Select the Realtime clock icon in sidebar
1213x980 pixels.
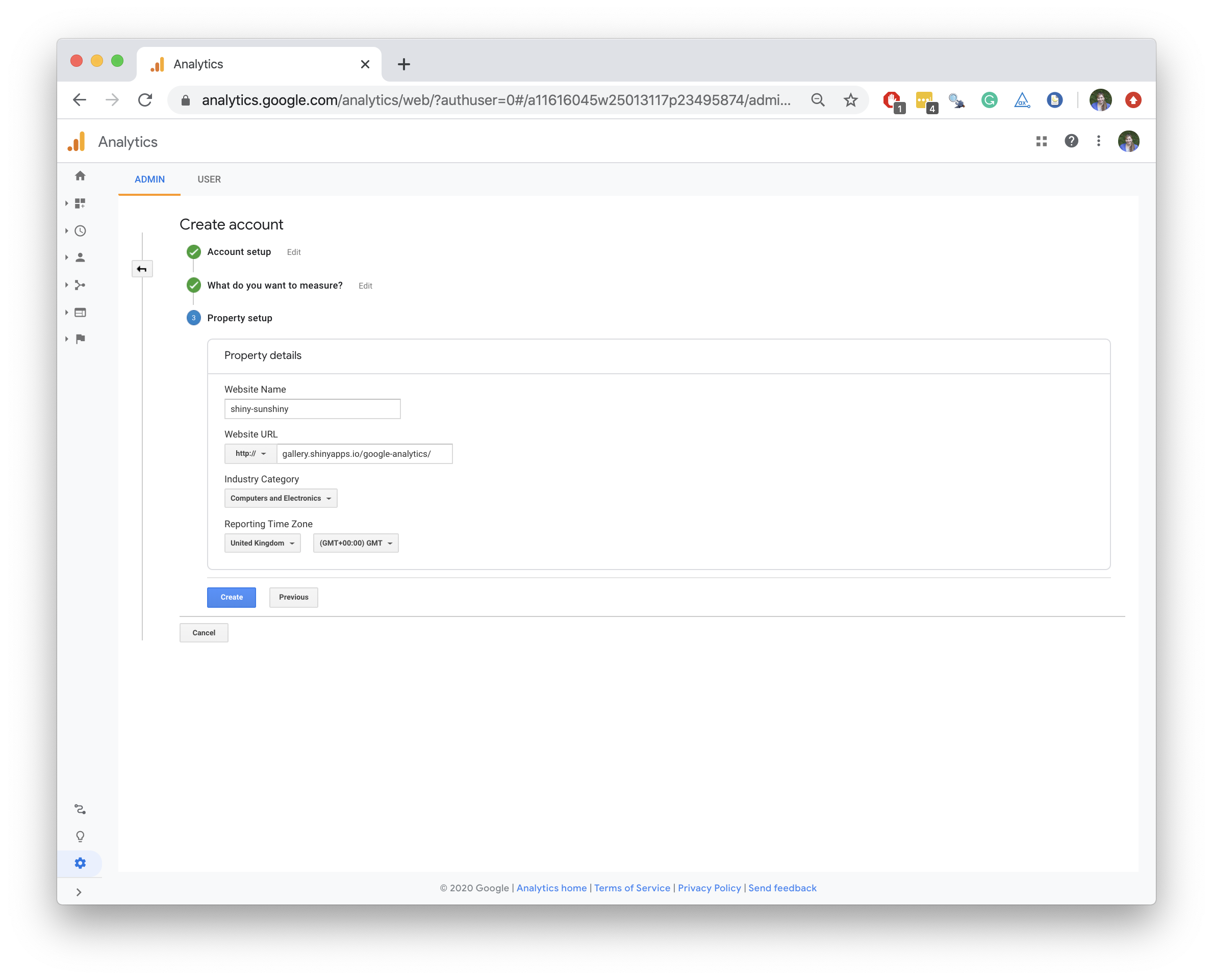[x=80, y=230]
